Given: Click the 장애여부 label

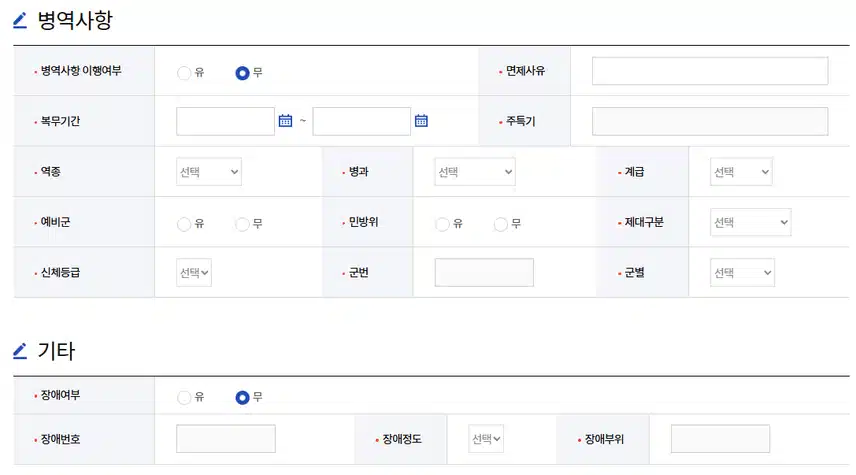Looking at the screenshot, I should tap(61, 395).
